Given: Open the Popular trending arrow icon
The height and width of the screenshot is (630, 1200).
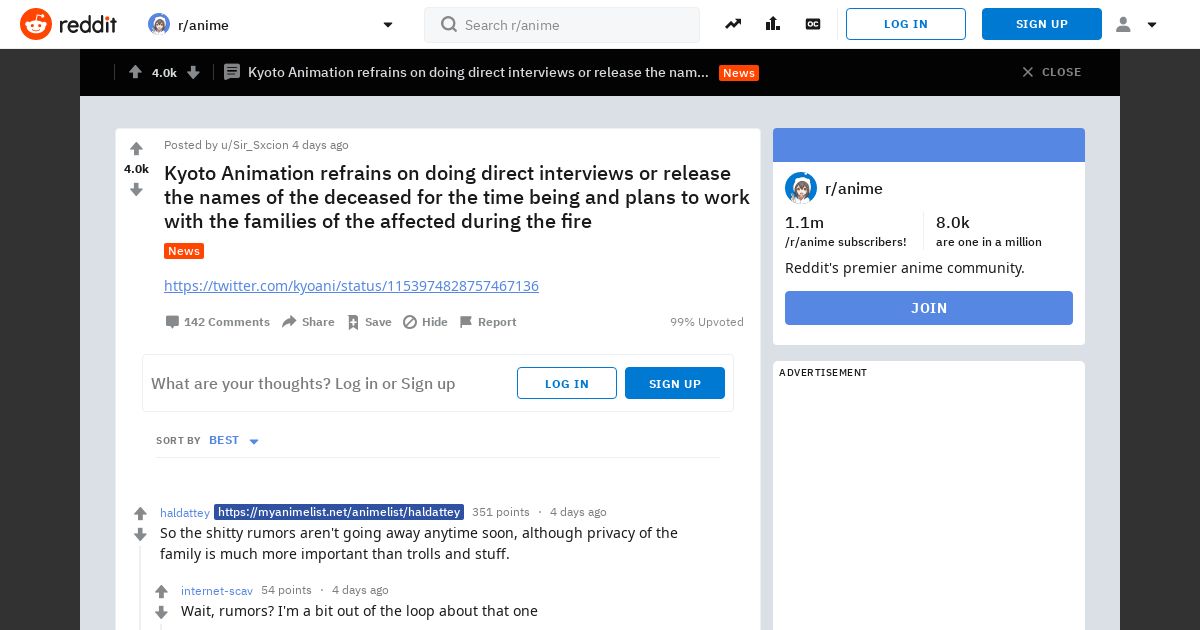Looking at the screenshot, I should 733,24.
